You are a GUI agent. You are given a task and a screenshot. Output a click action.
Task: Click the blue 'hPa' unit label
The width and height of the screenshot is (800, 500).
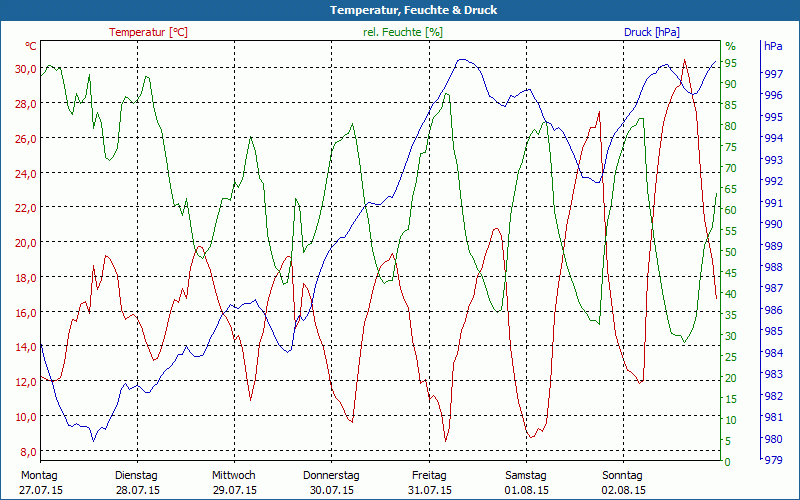773,46
